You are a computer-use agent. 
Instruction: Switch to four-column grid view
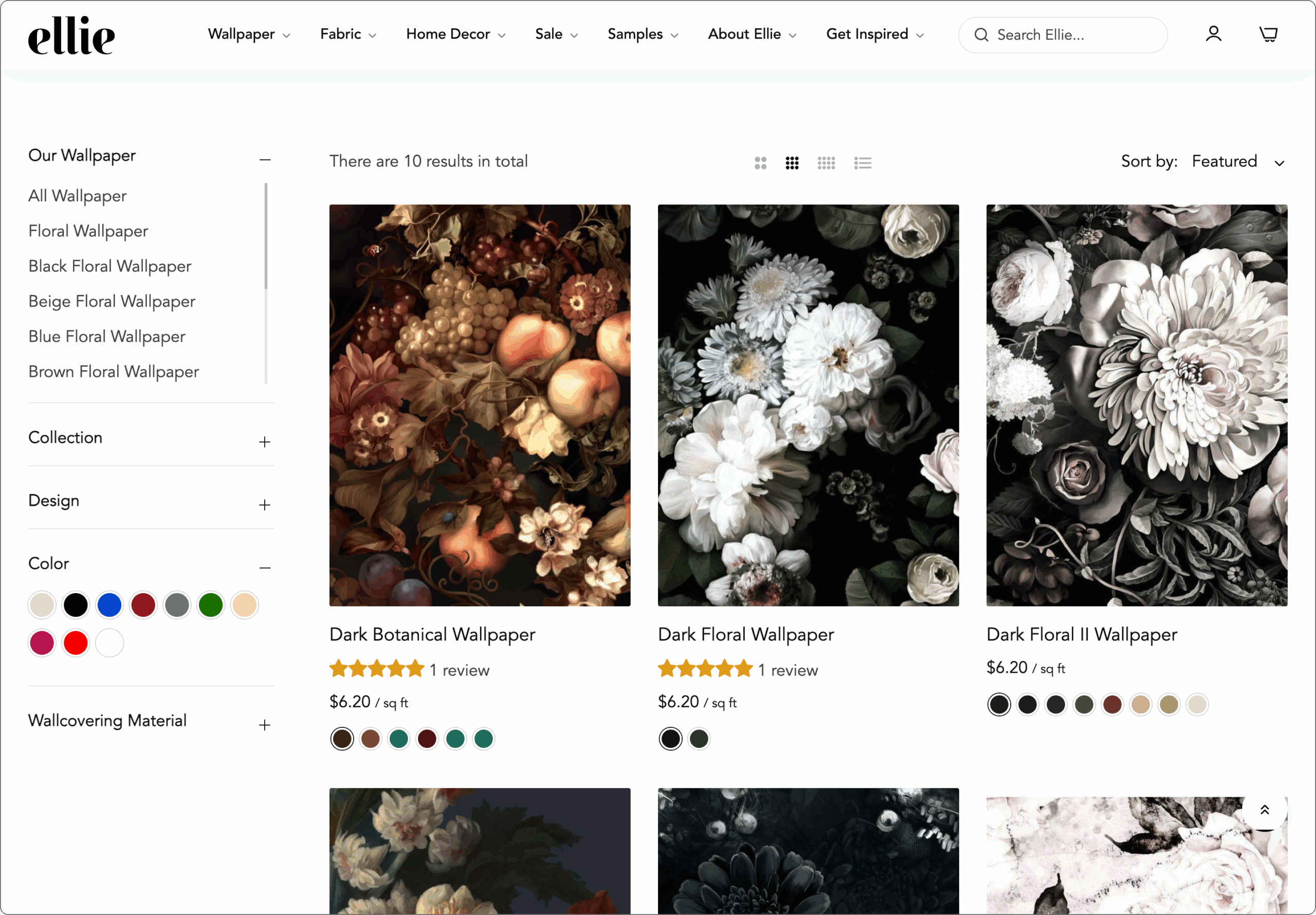[x=826, y=164]
